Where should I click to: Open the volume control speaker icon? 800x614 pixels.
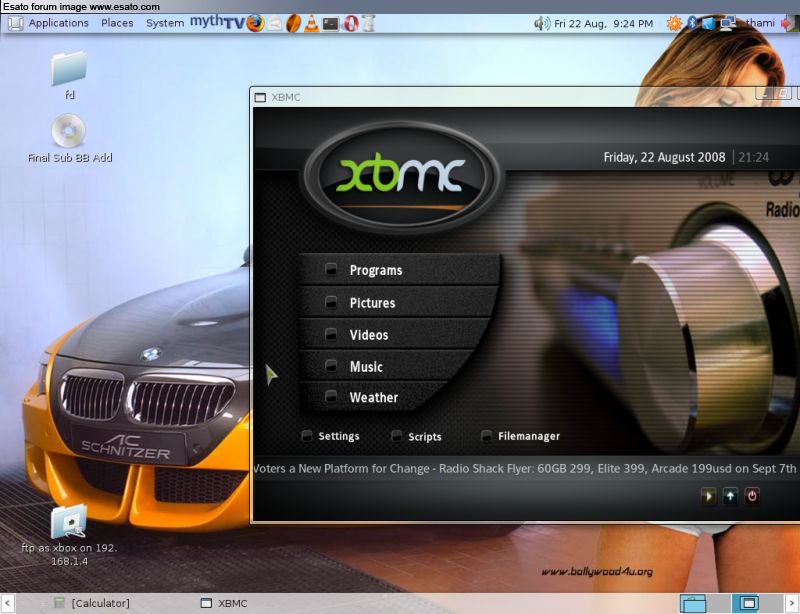542,23
